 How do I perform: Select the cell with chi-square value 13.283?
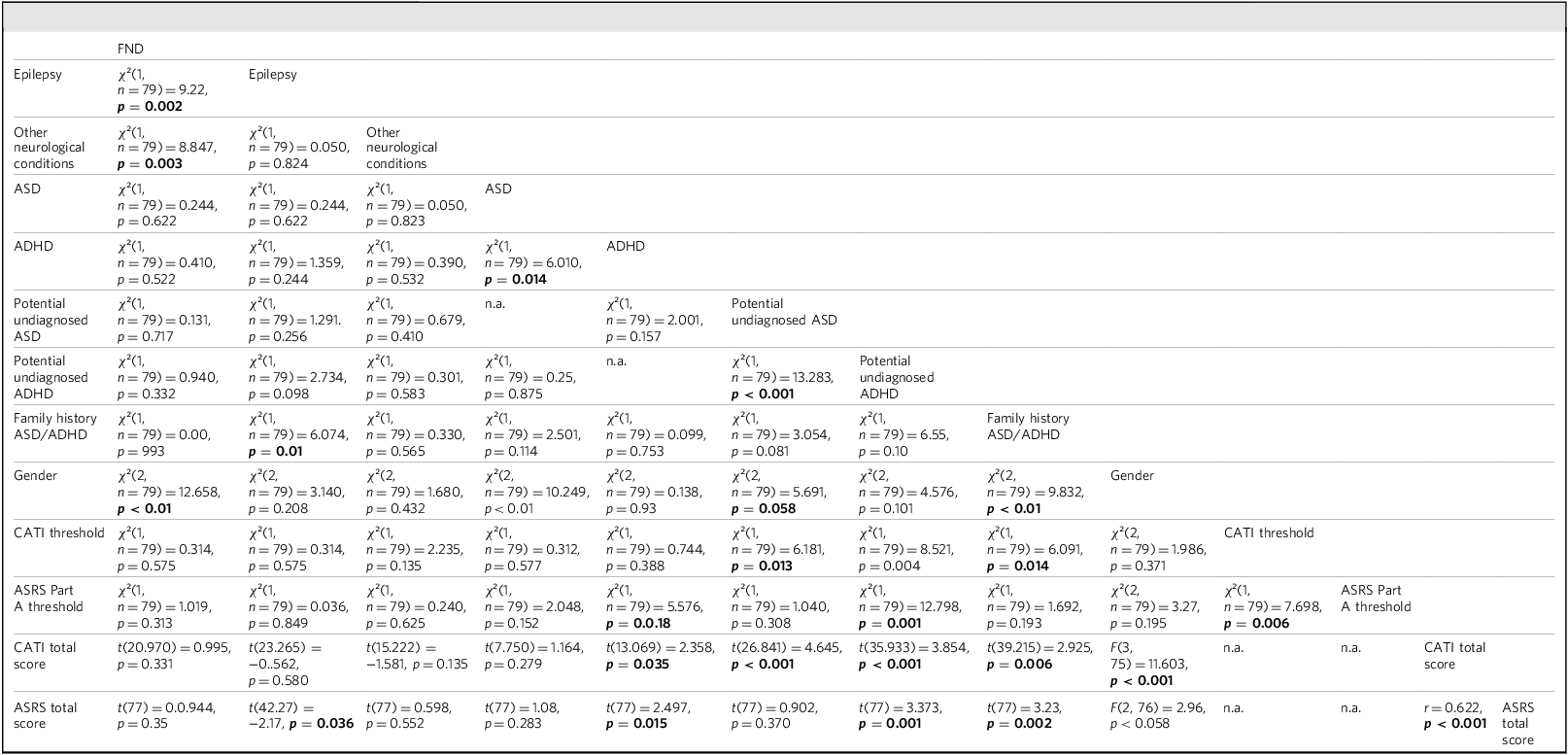[782, 377]
